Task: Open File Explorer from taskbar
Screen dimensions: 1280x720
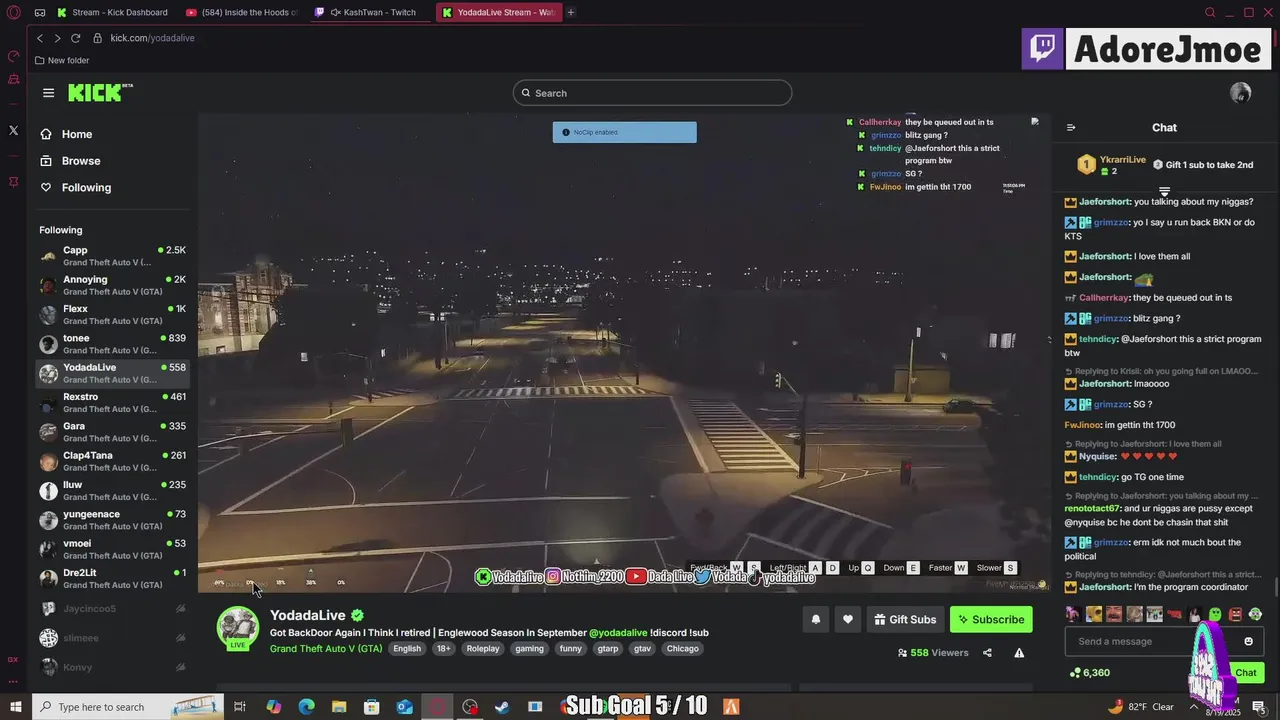Action: [x=339, y=707]
